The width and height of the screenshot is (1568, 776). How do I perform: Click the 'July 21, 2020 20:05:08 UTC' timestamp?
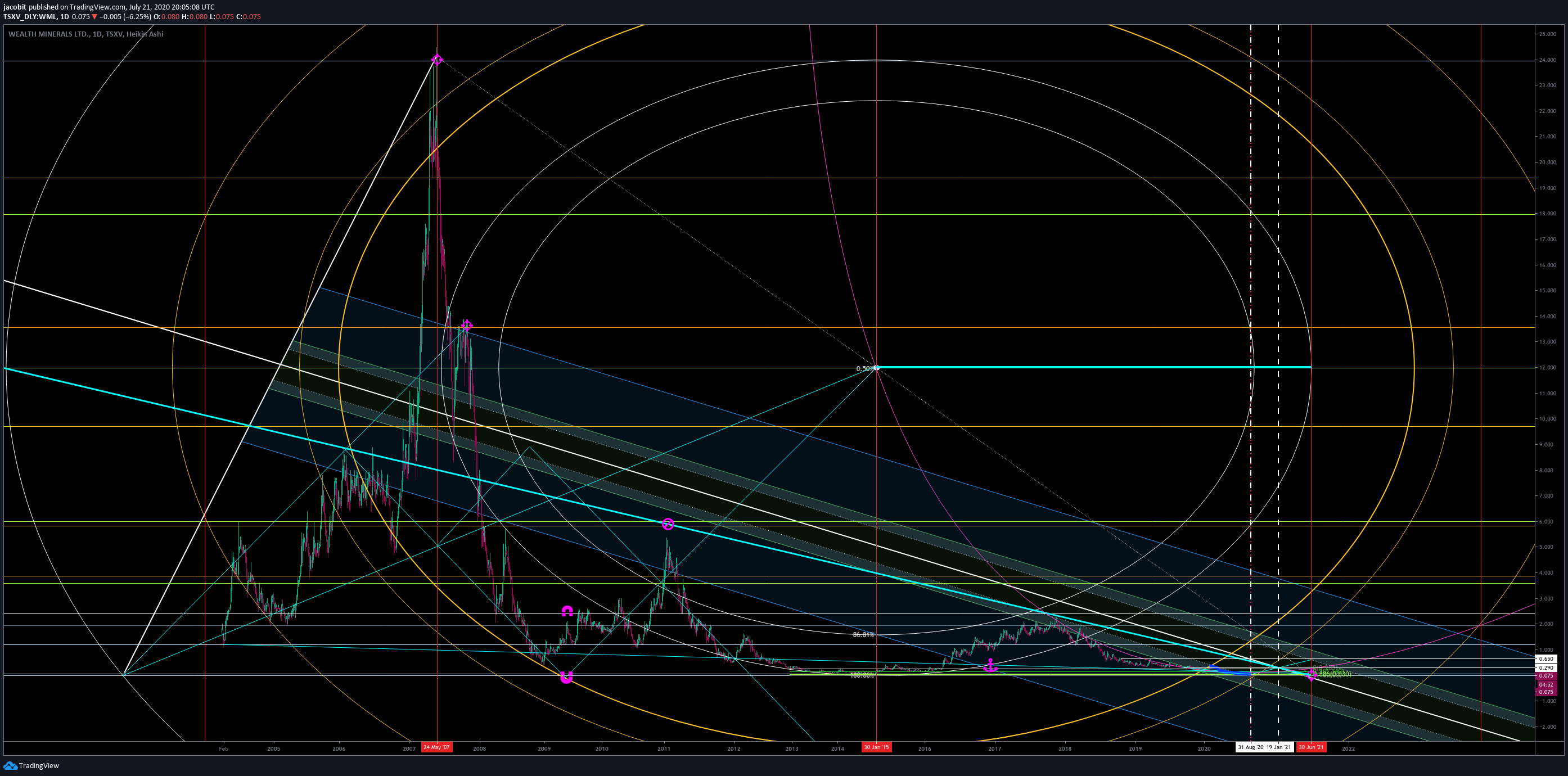point(172,7)
